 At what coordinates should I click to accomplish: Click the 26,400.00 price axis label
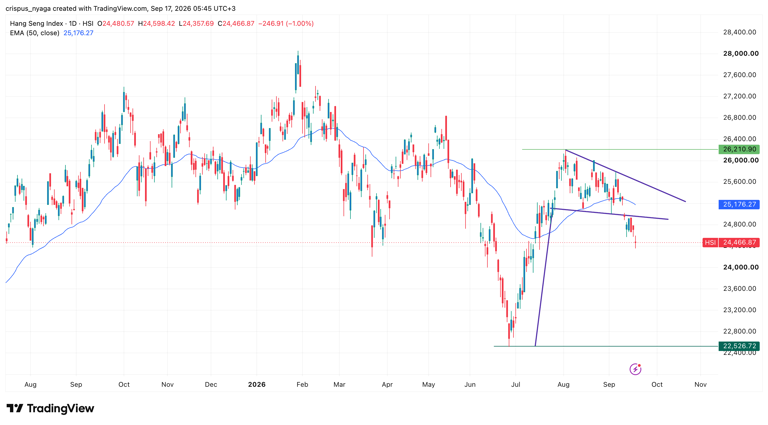[x=741, y=139]
